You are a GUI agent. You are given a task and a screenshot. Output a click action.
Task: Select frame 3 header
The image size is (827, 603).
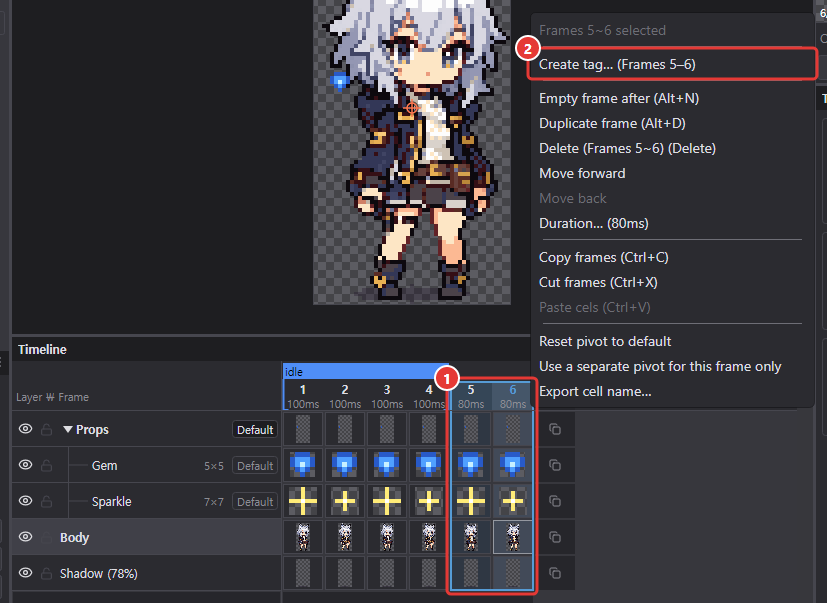pyautogui.click(x=387, y=396)
